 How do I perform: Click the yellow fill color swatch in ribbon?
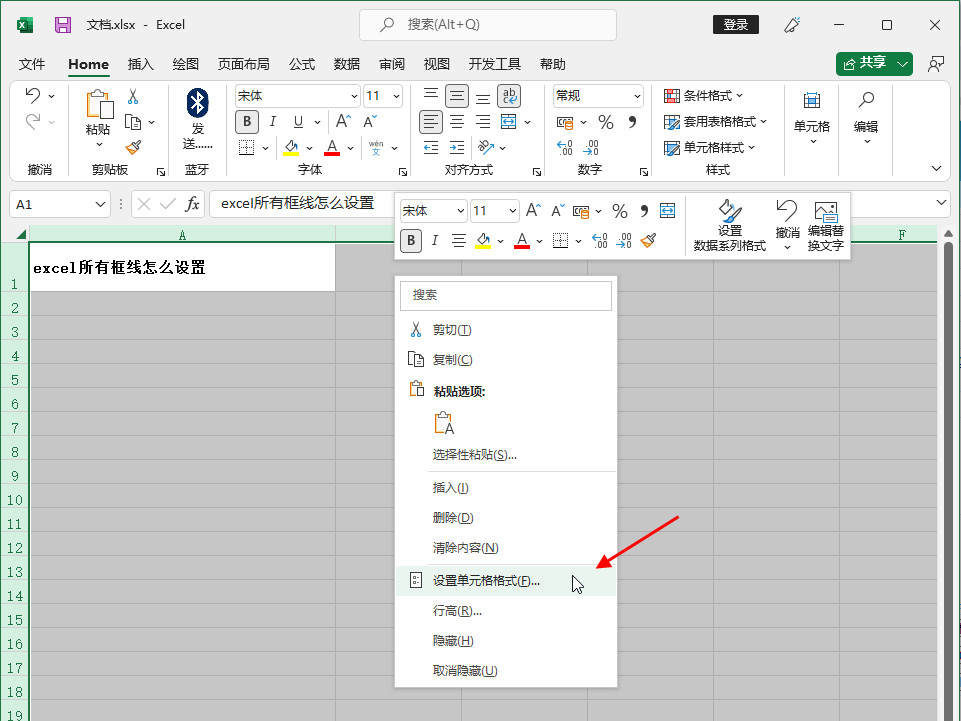292,148
